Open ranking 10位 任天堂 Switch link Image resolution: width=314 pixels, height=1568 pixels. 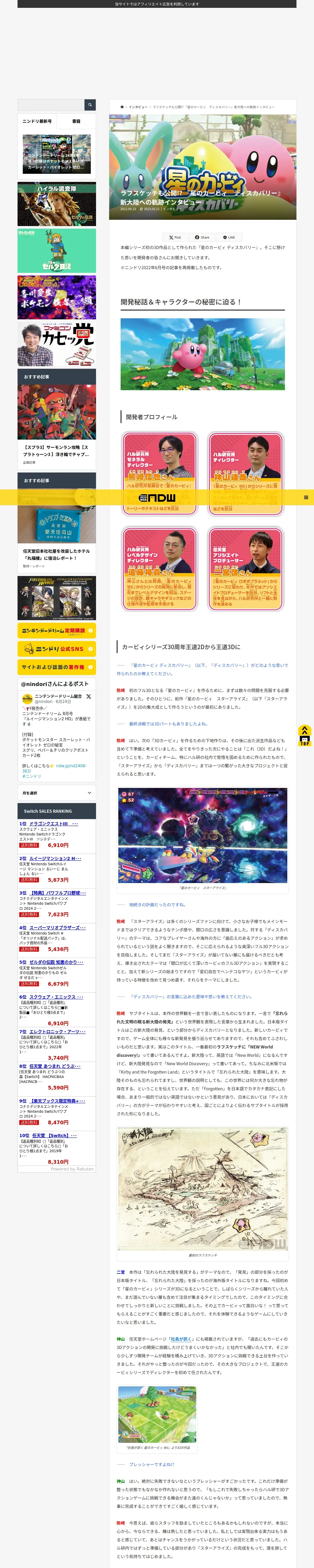coord(55,1136)
